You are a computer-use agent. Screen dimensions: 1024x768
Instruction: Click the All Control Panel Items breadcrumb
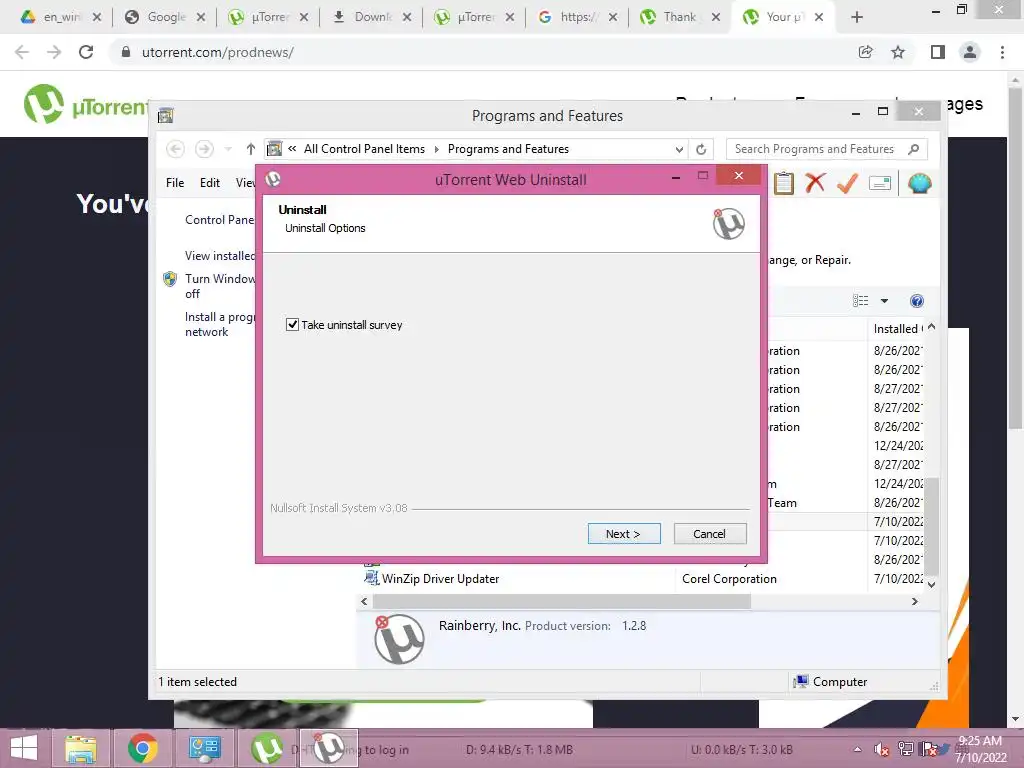(364, 149)
